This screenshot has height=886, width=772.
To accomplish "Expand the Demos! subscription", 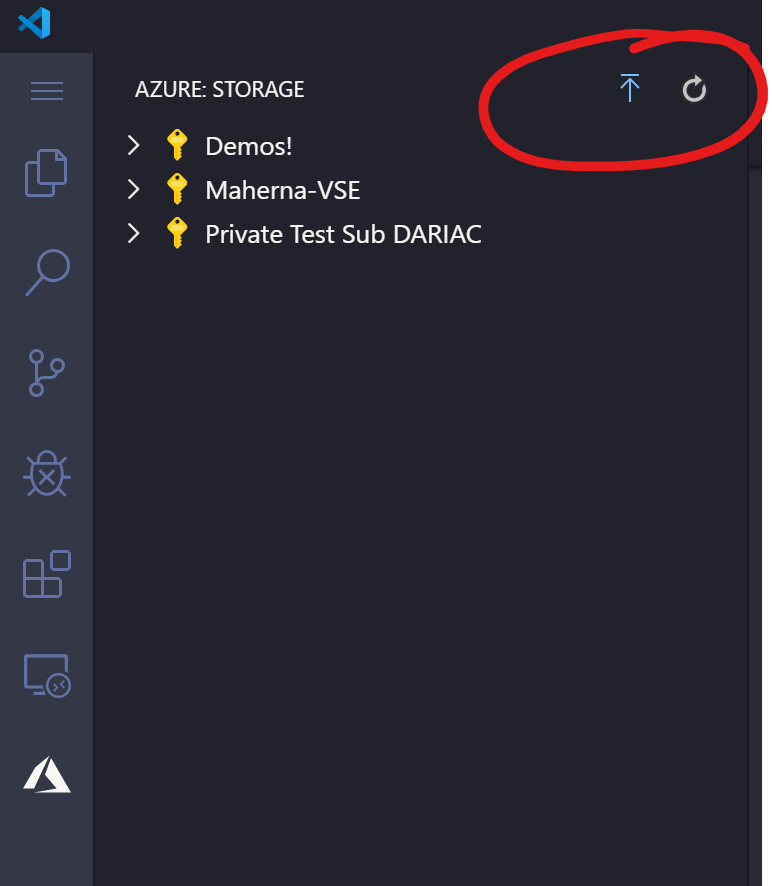I will click(x=133, y=145).
